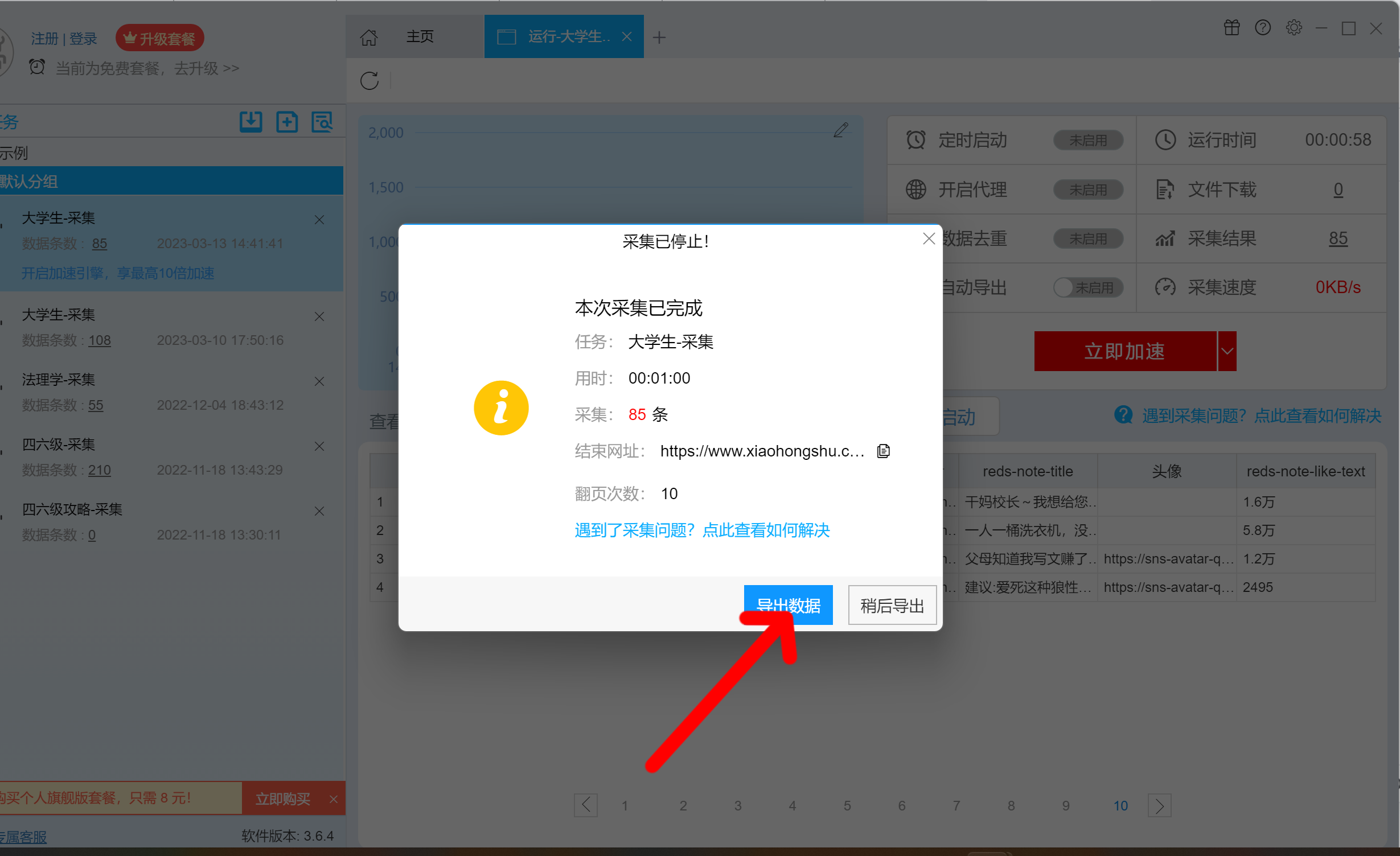This screenshot has width=1400, height=856.
Task: Open the 108 record count link
Action: point(100,340)
